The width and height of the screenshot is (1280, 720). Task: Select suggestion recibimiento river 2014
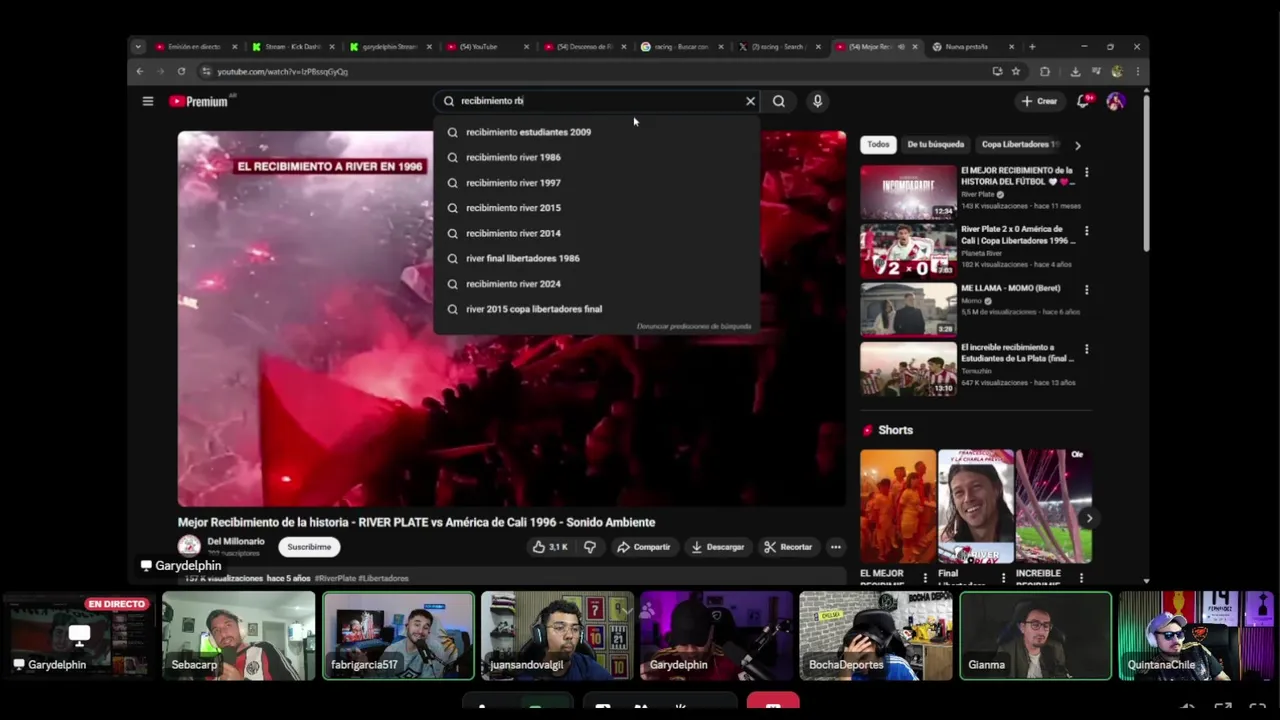pyautogui.click(x=596, y=233)
